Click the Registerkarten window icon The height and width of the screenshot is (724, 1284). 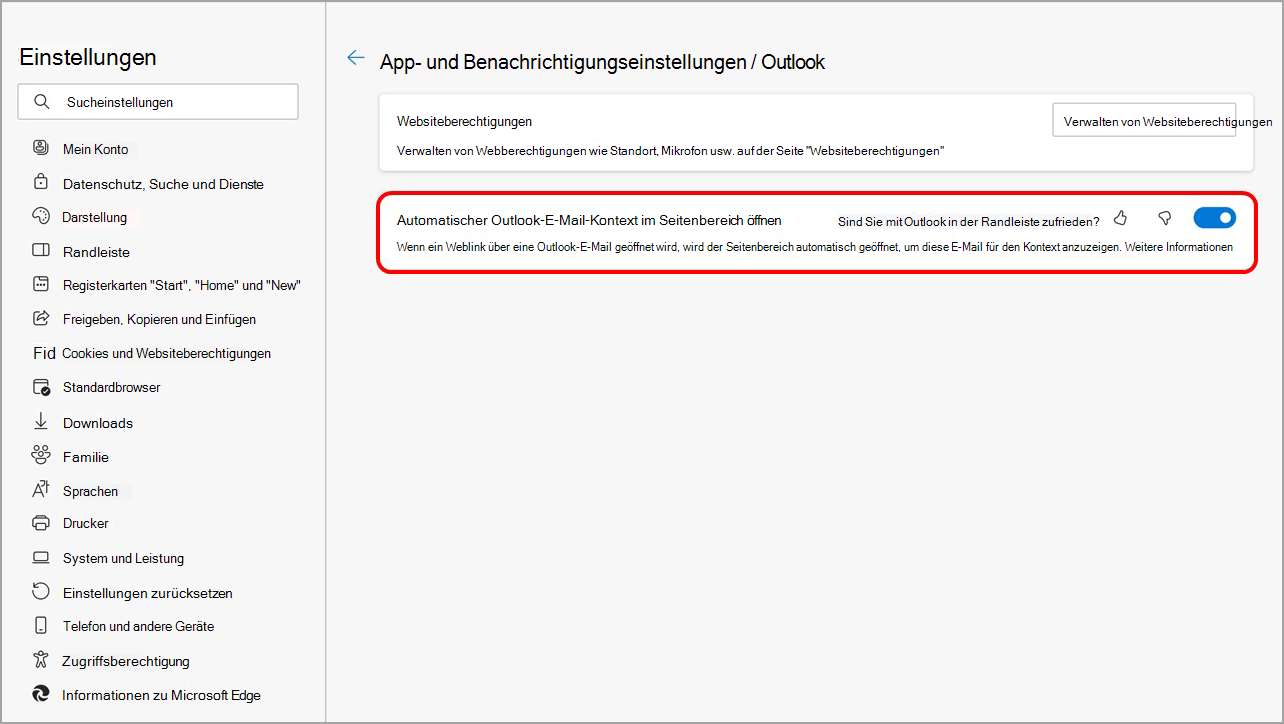[x=41, y=284]
